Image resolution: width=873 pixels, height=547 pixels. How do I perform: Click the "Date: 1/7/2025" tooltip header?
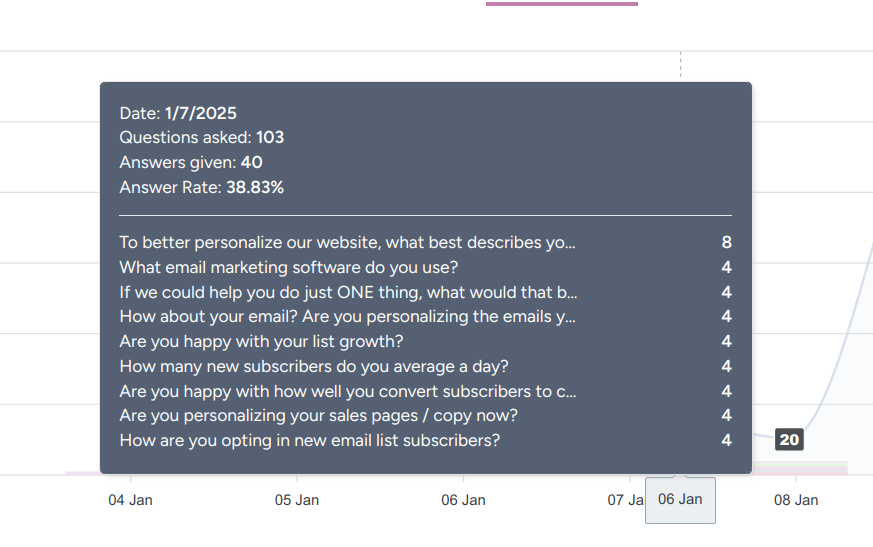tap(178, 113)
